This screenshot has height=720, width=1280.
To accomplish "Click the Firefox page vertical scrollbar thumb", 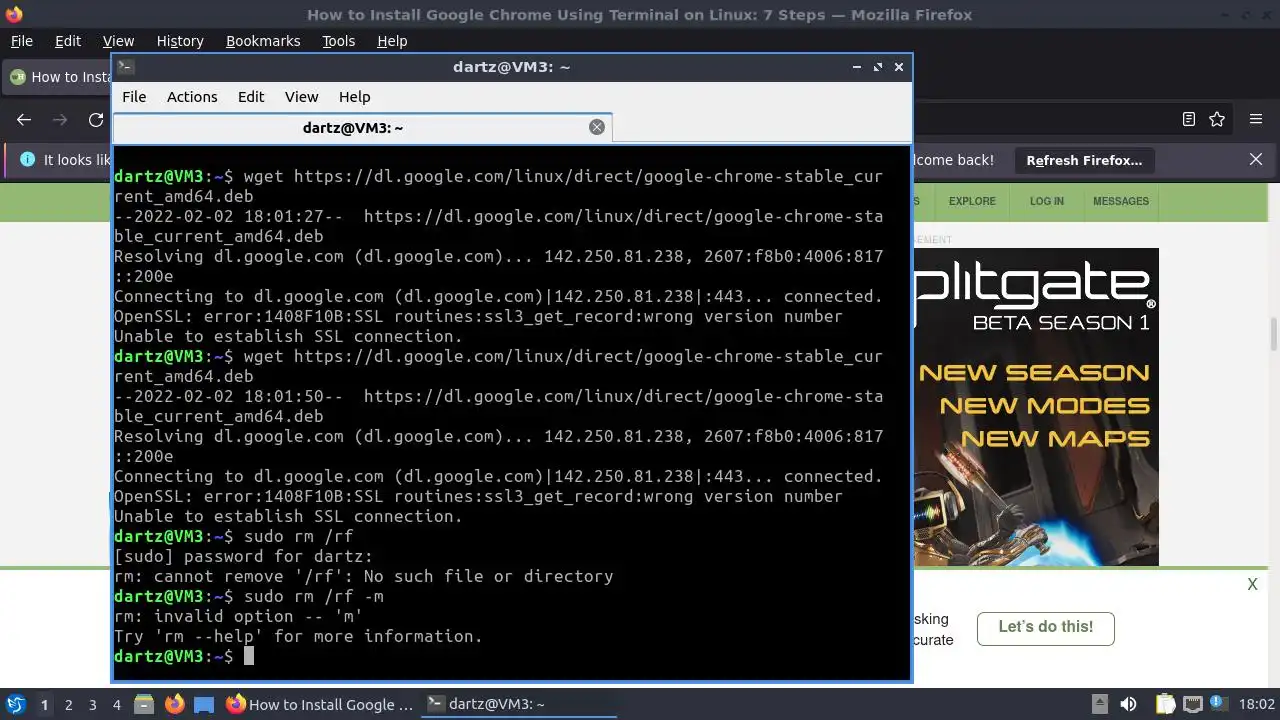I will 1273,335.
